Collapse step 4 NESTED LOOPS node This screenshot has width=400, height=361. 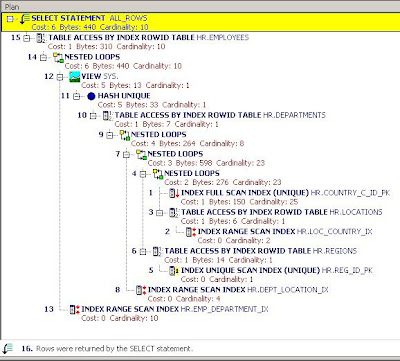(x=143, y=174)
